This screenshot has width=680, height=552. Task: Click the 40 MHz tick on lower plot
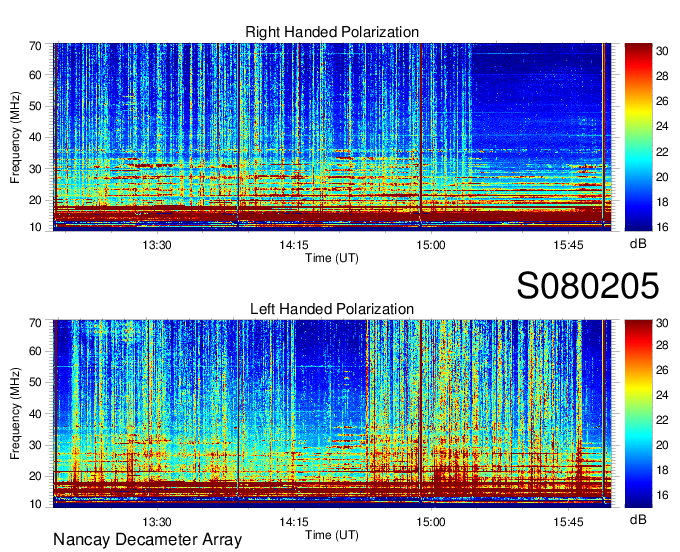[x=35, y=414]
